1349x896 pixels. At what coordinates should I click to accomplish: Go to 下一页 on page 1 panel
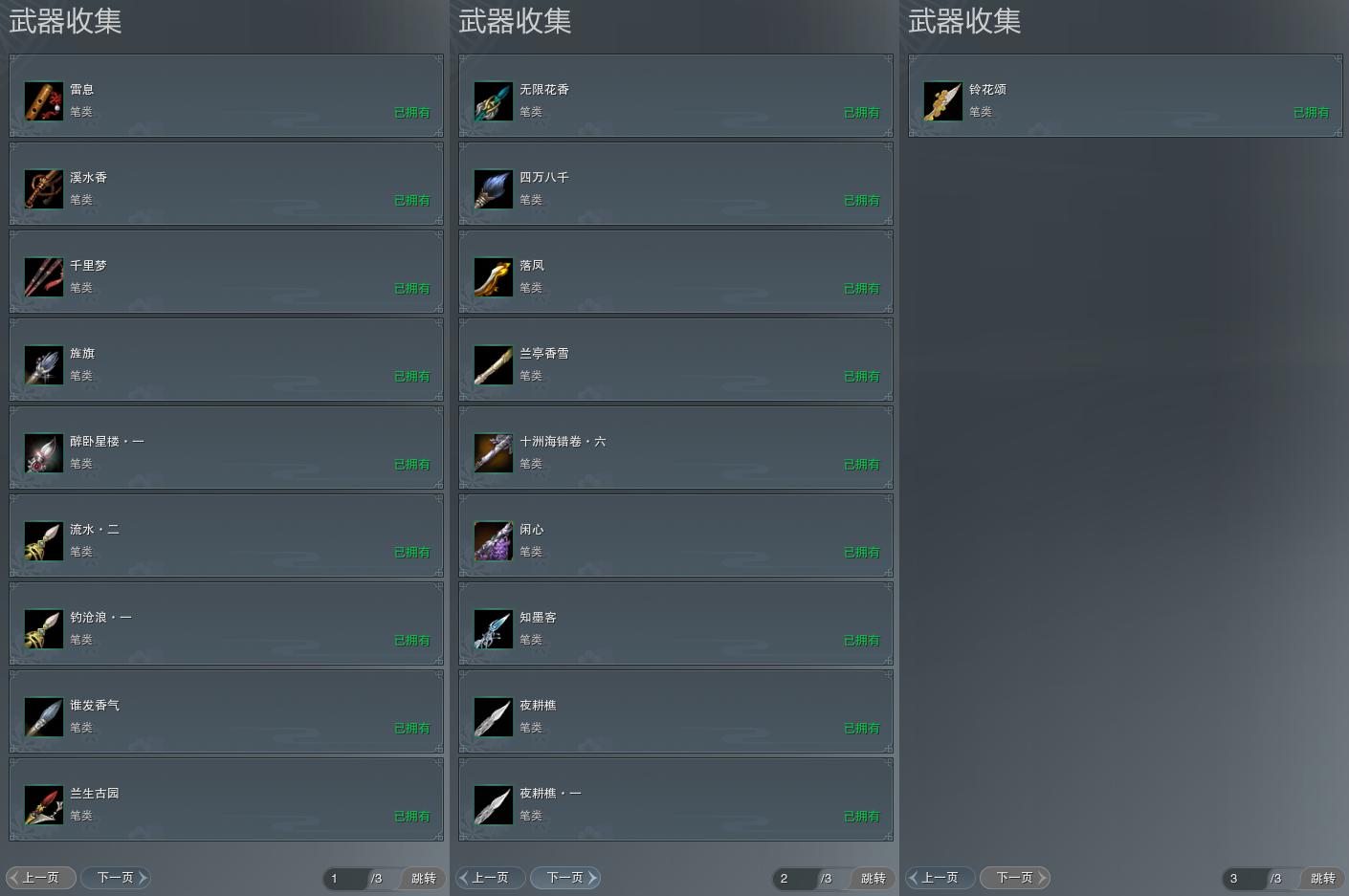coord(116,877)
